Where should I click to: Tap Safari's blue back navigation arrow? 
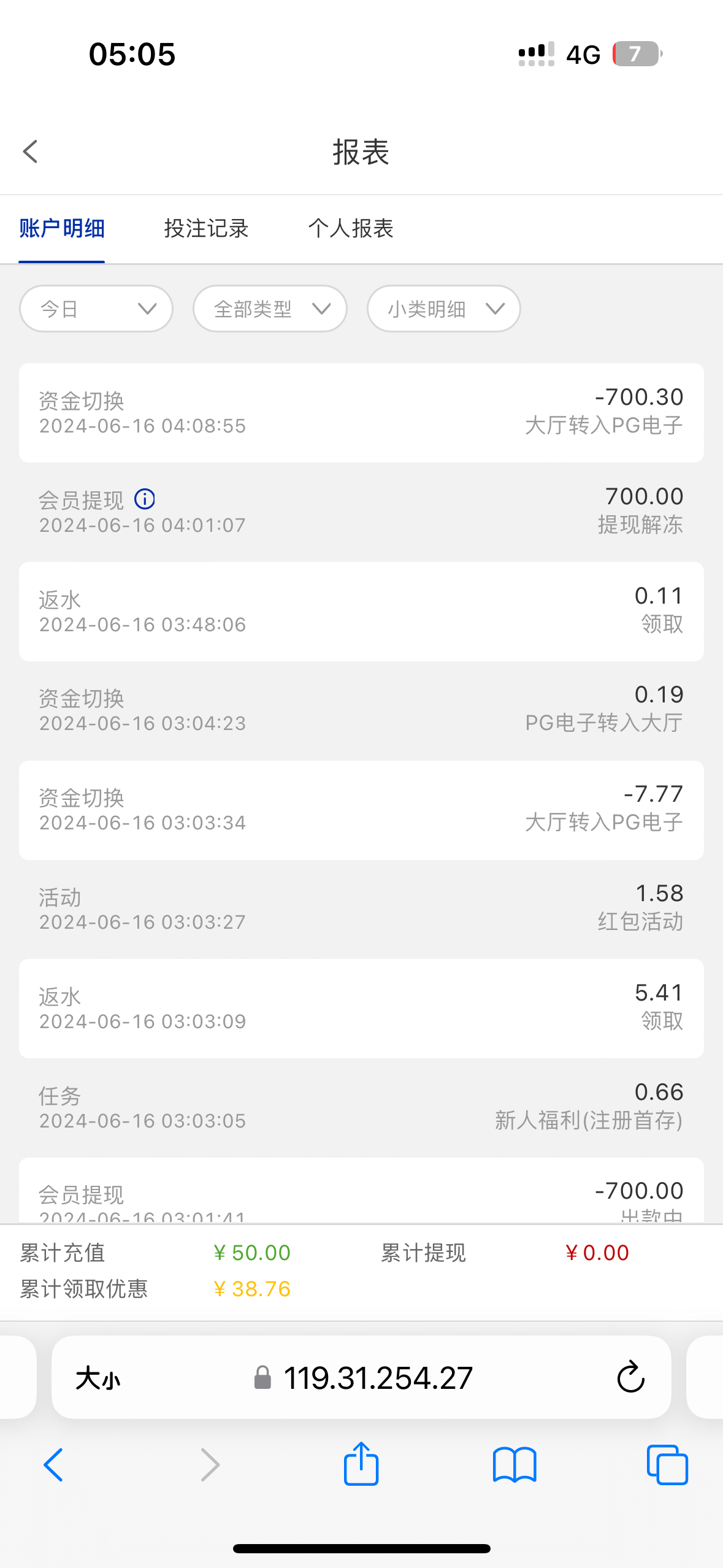53,1464
